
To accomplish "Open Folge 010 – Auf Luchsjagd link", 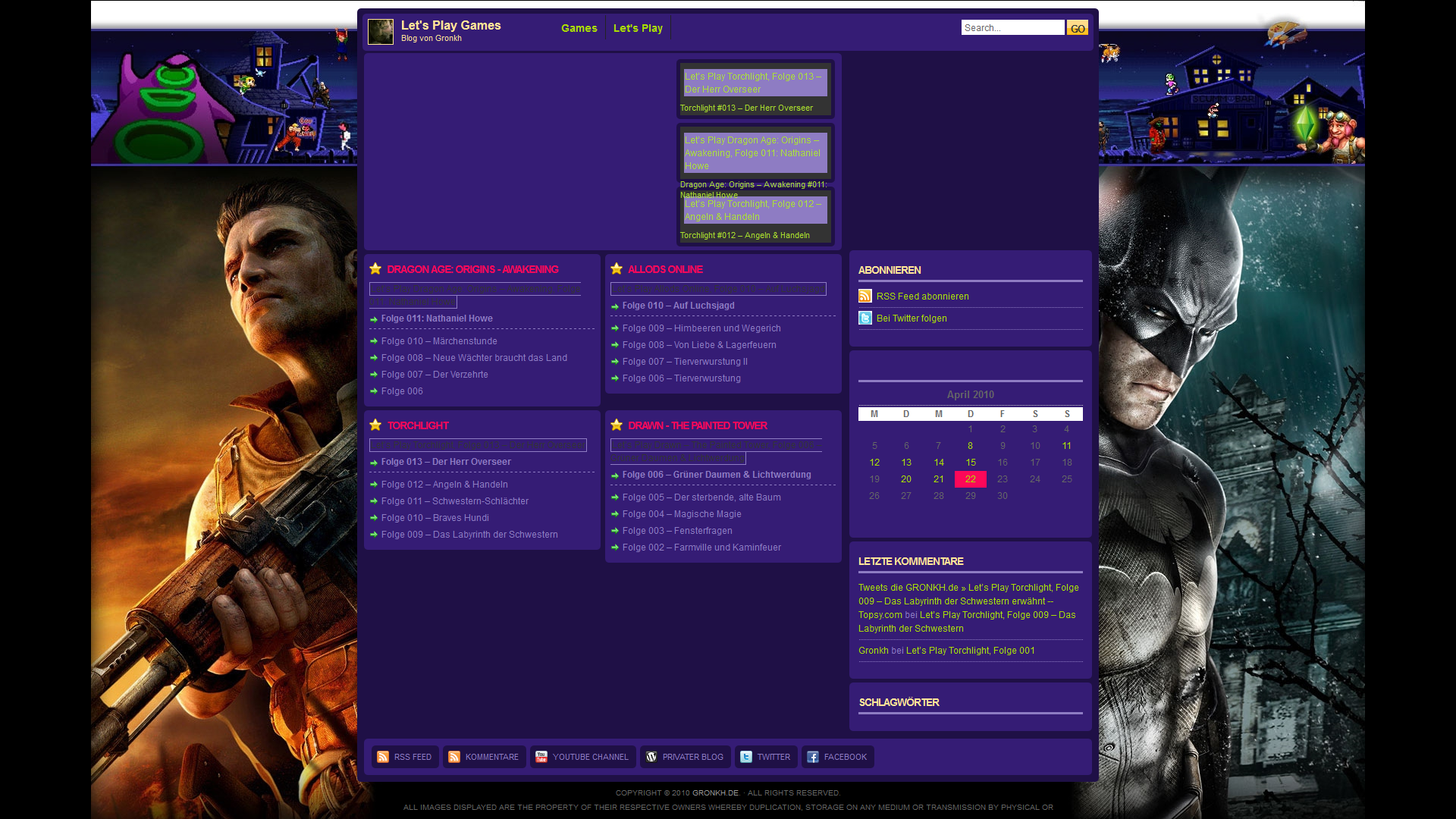I will pyautogui.click(x=678, y=306).
